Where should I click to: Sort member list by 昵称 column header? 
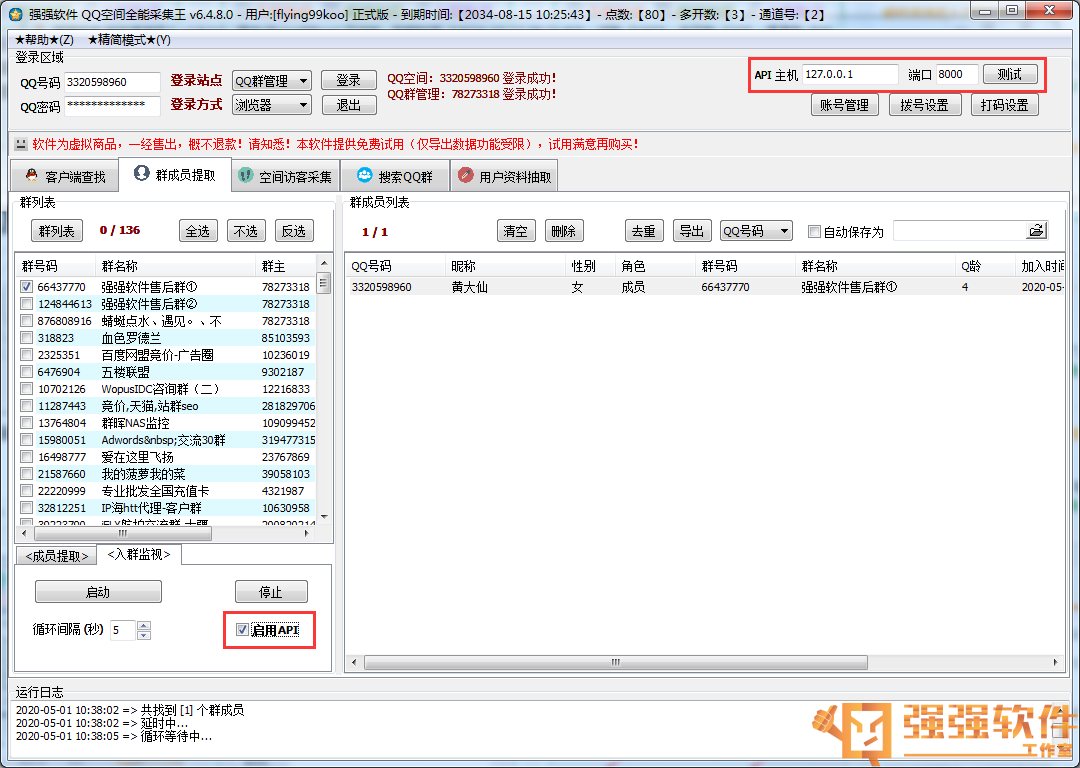[506, 266]
